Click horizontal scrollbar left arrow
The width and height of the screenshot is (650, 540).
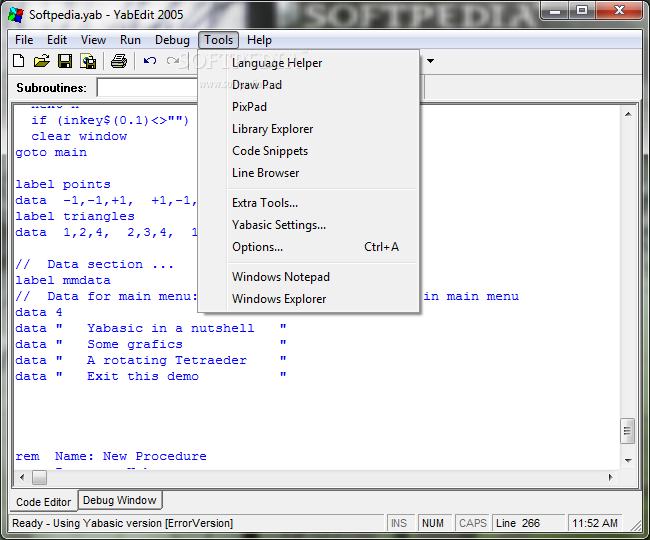(x=22, y=477)
